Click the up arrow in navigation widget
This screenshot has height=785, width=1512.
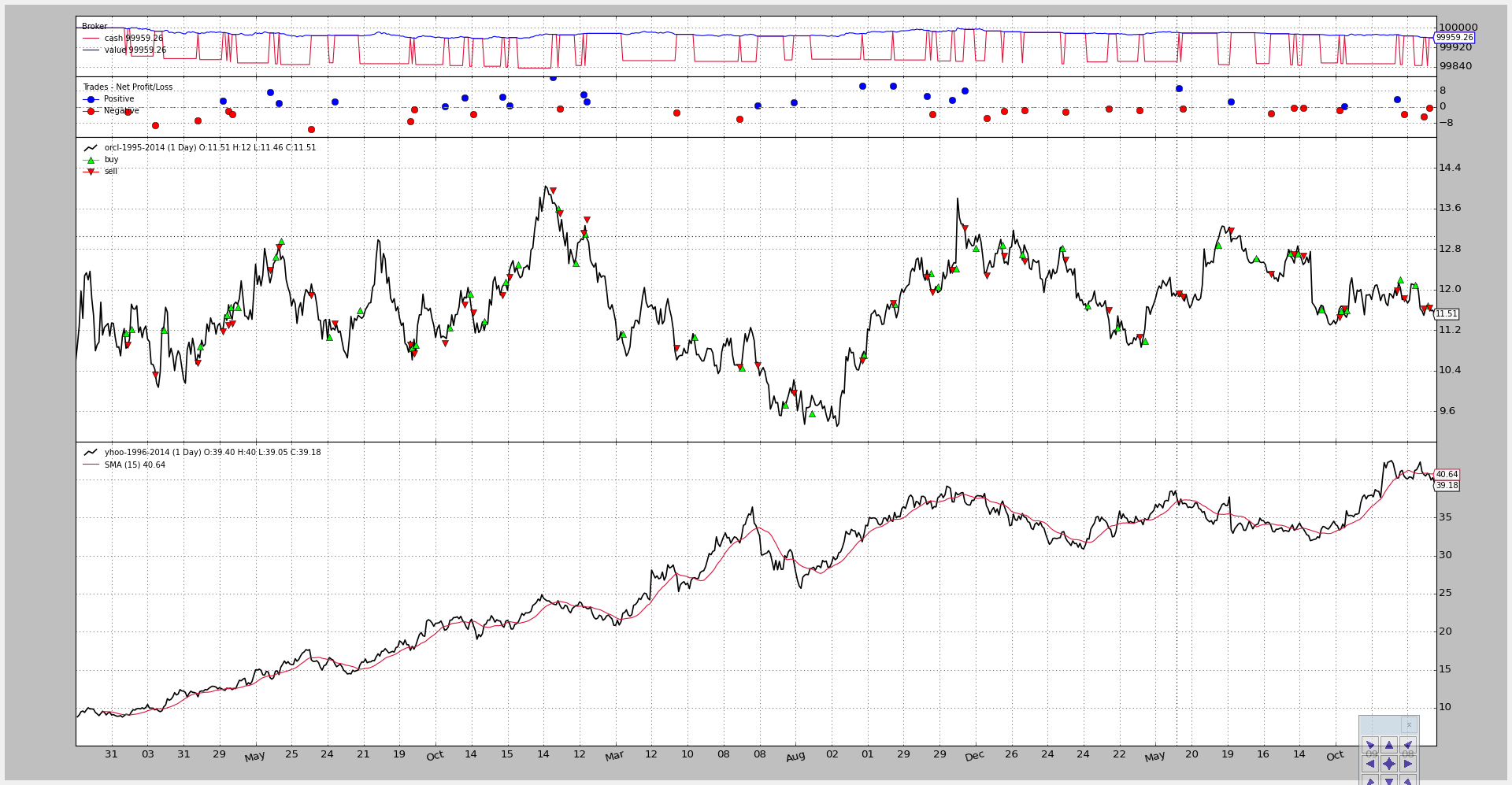coord(1389,745)
